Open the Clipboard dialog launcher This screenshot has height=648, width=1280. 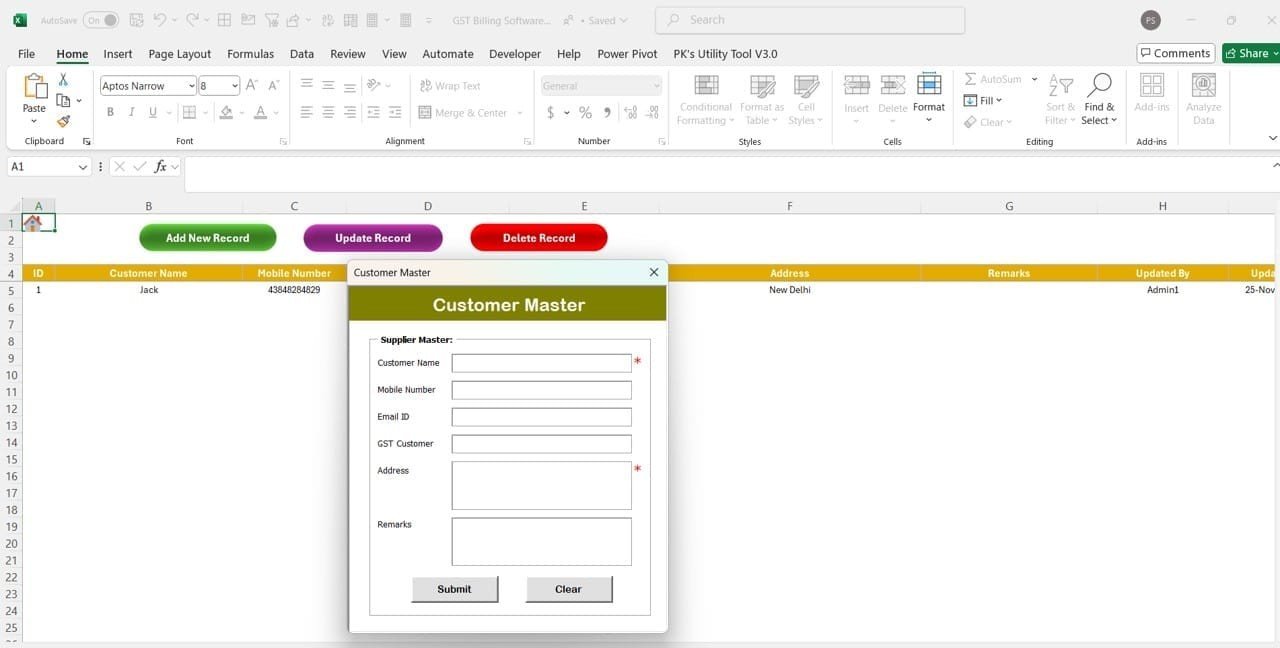[86, 142]
